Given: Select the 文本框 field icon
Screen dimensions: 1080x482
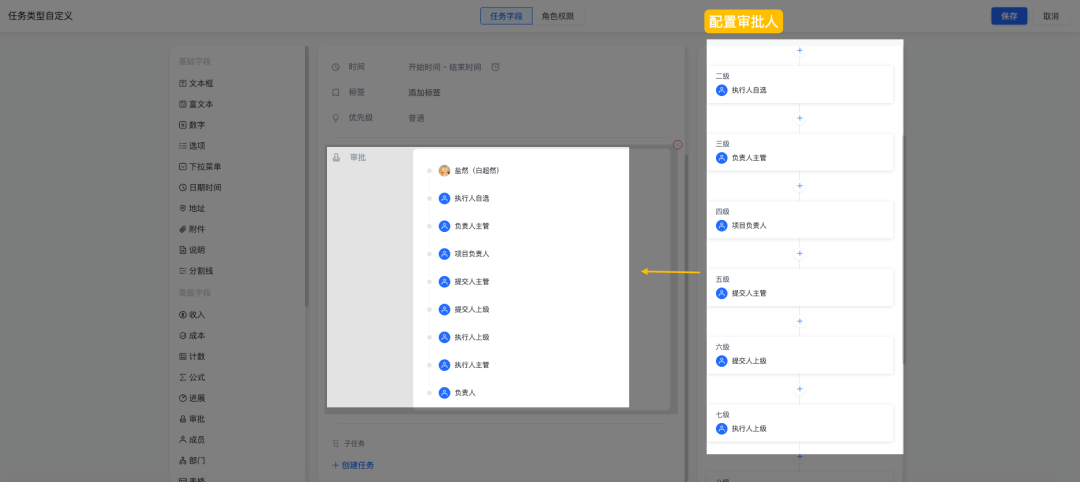Looking at the screenshot, I should tap(182, 83).
